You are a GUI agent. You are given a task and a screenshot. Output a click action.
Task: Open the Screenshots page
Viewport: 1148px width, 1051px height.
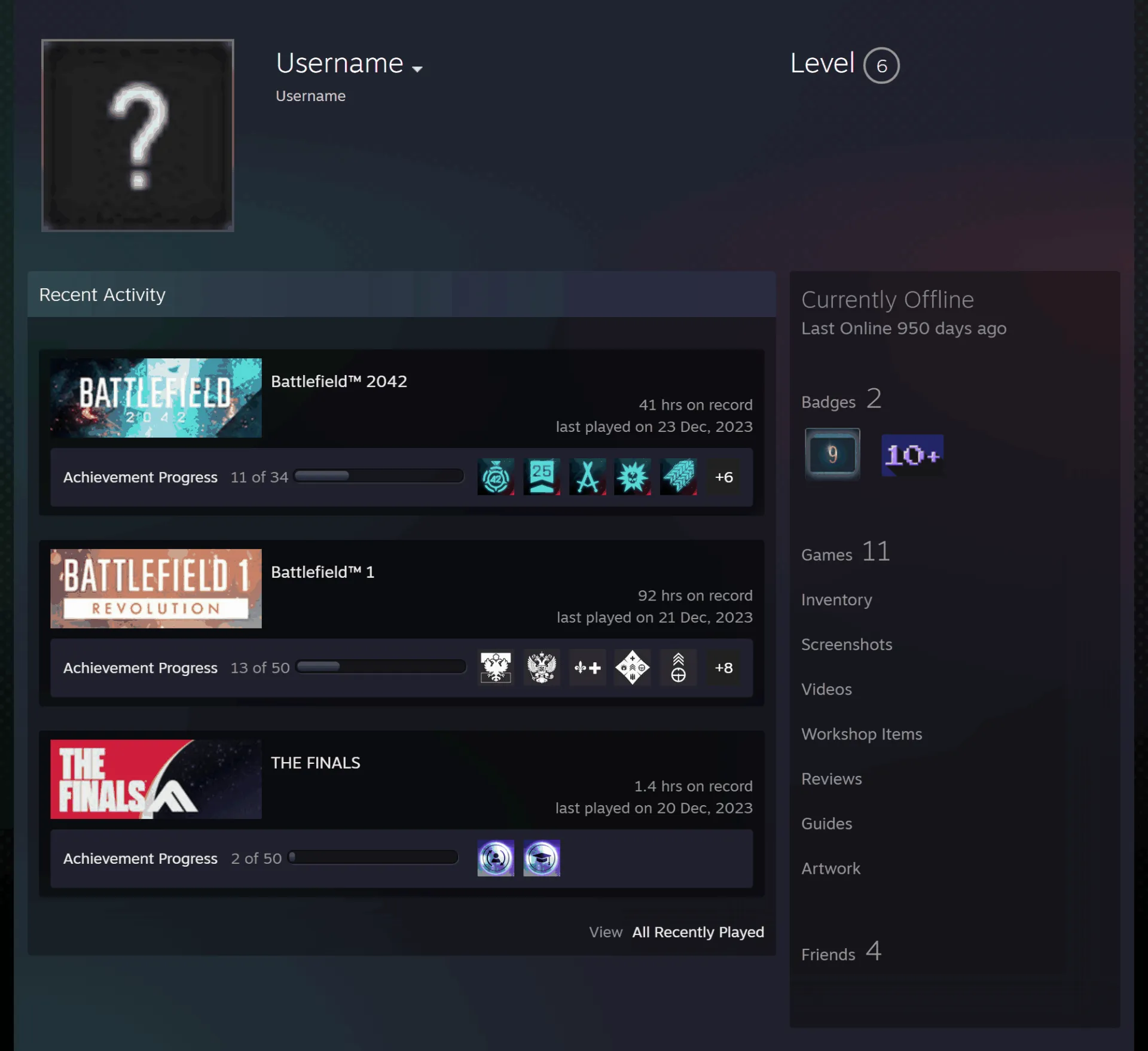pyautogui.click(x=847, y=644)
